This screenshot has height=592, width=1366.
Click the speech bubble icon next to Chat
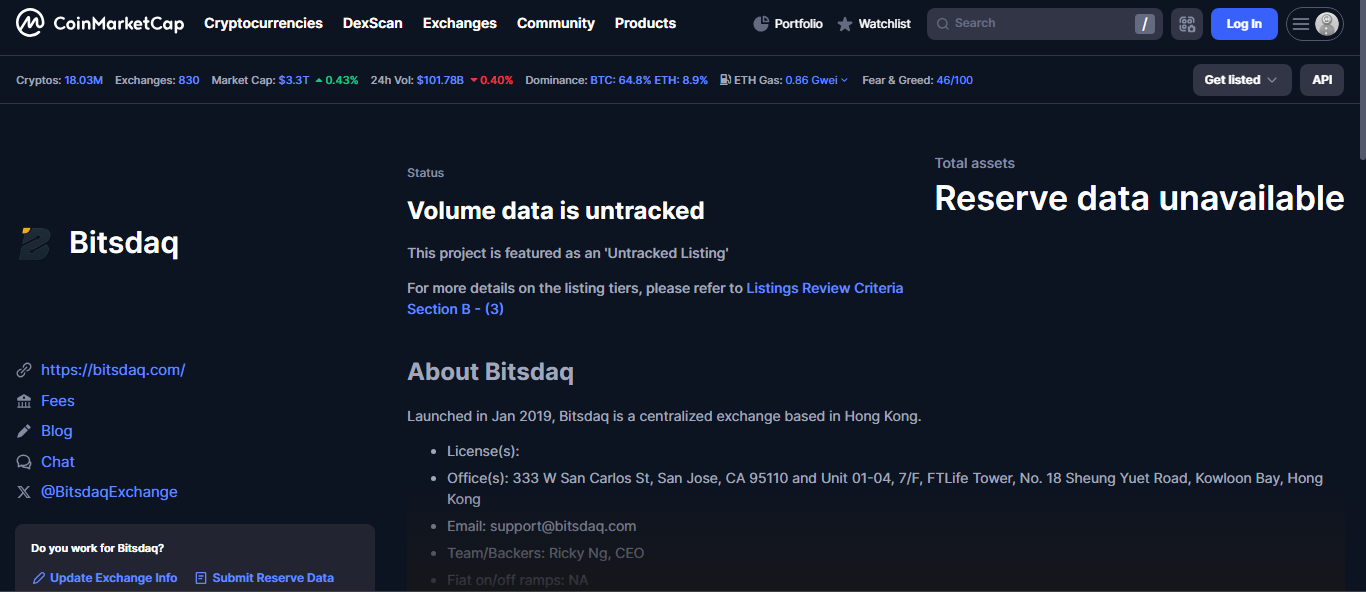click(24, 462)
